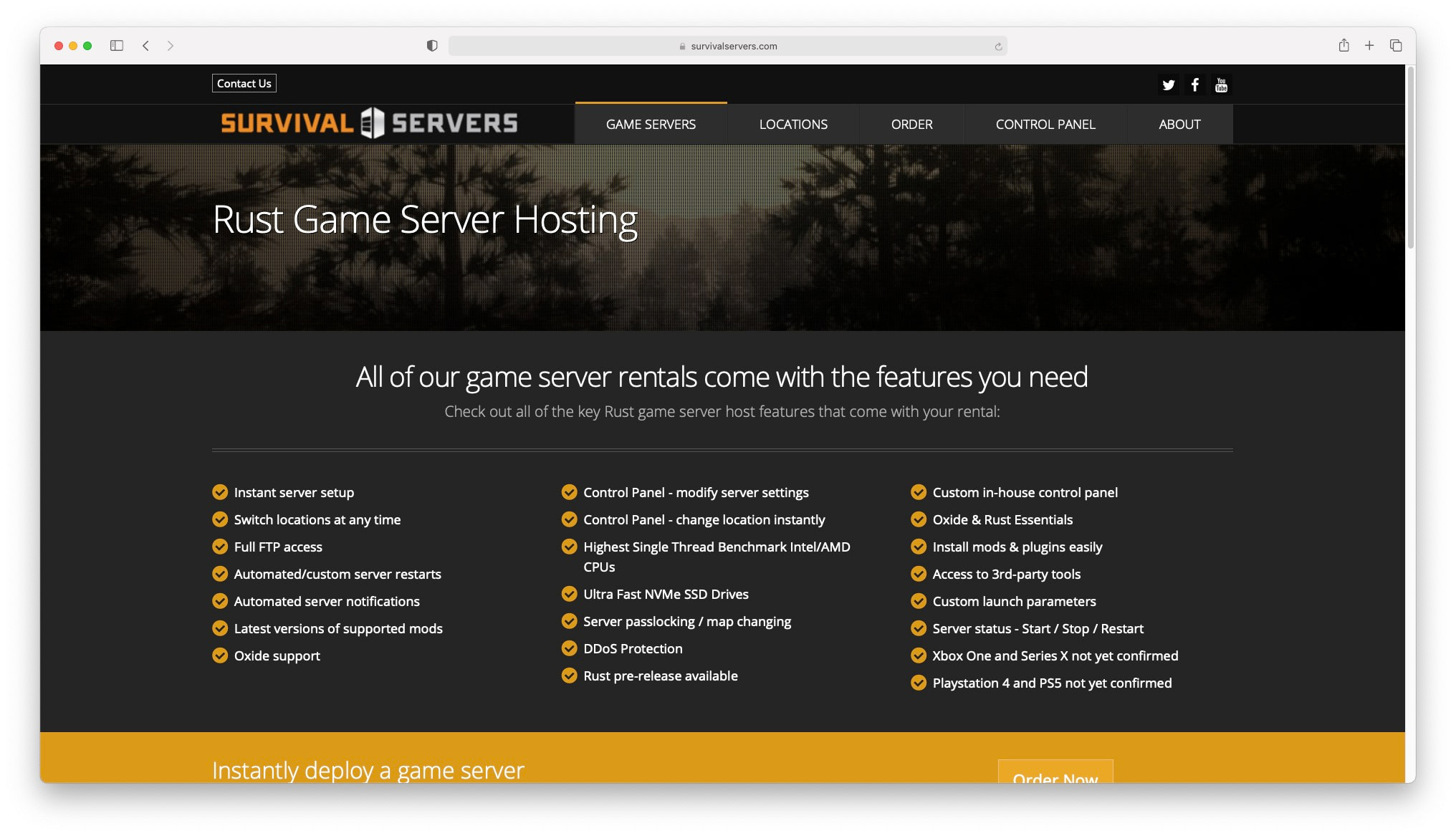The width and height of the screenshot is (1456, 836).
Task: Open the YouTube icon in the header
Action: tap(1221, 85)
